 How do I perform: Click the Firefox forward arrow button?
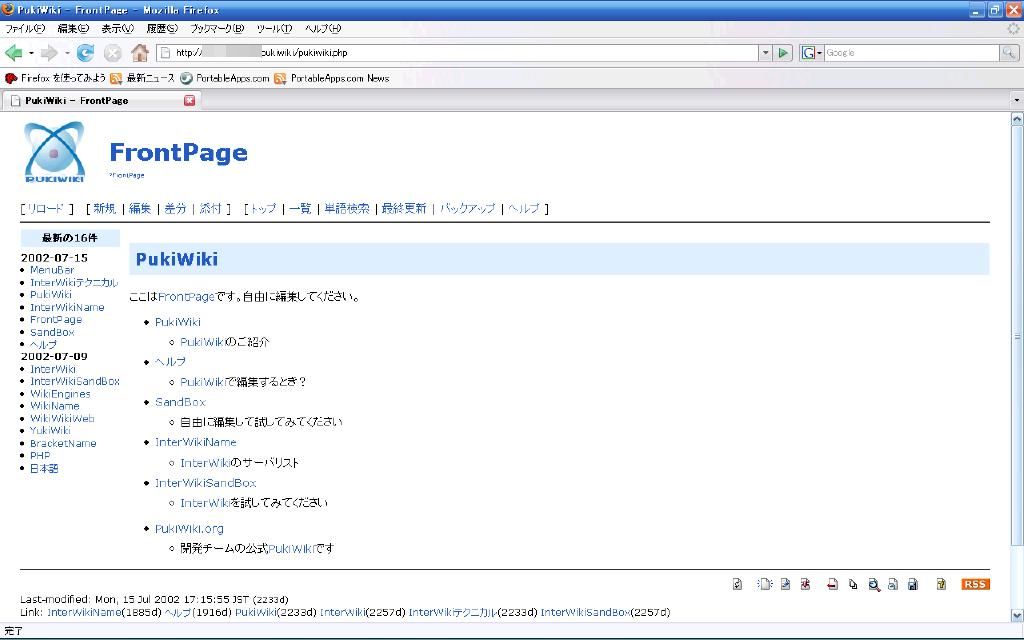[49, 53]
